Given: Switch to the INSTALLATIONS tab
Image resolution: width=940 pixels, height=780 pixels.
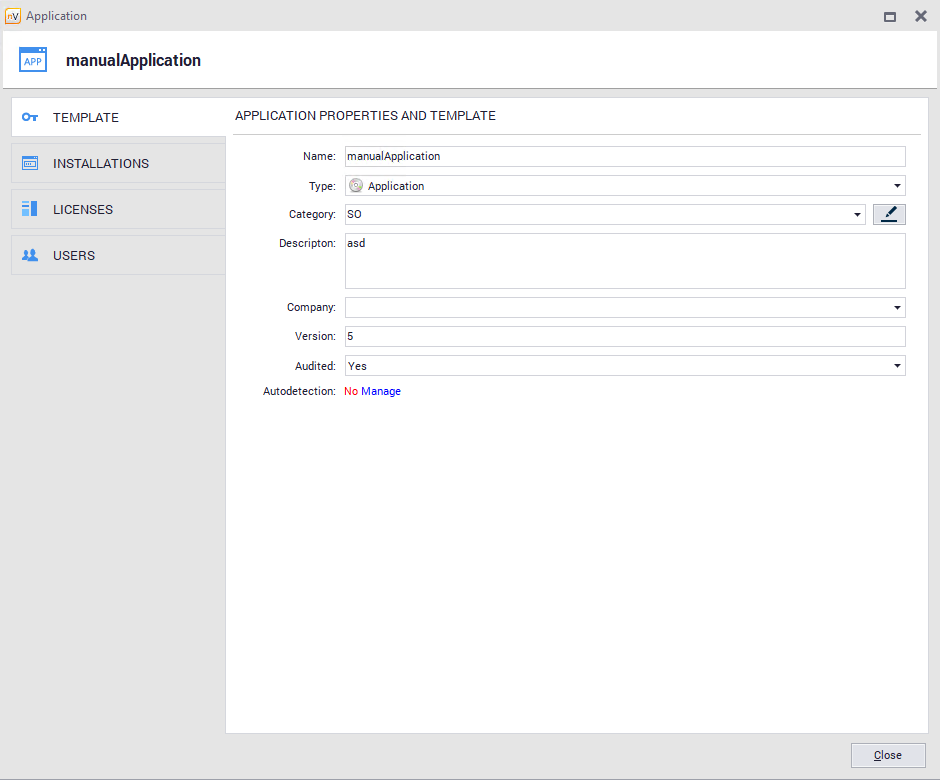Looking at the screenshot, I should coord(101,163).
